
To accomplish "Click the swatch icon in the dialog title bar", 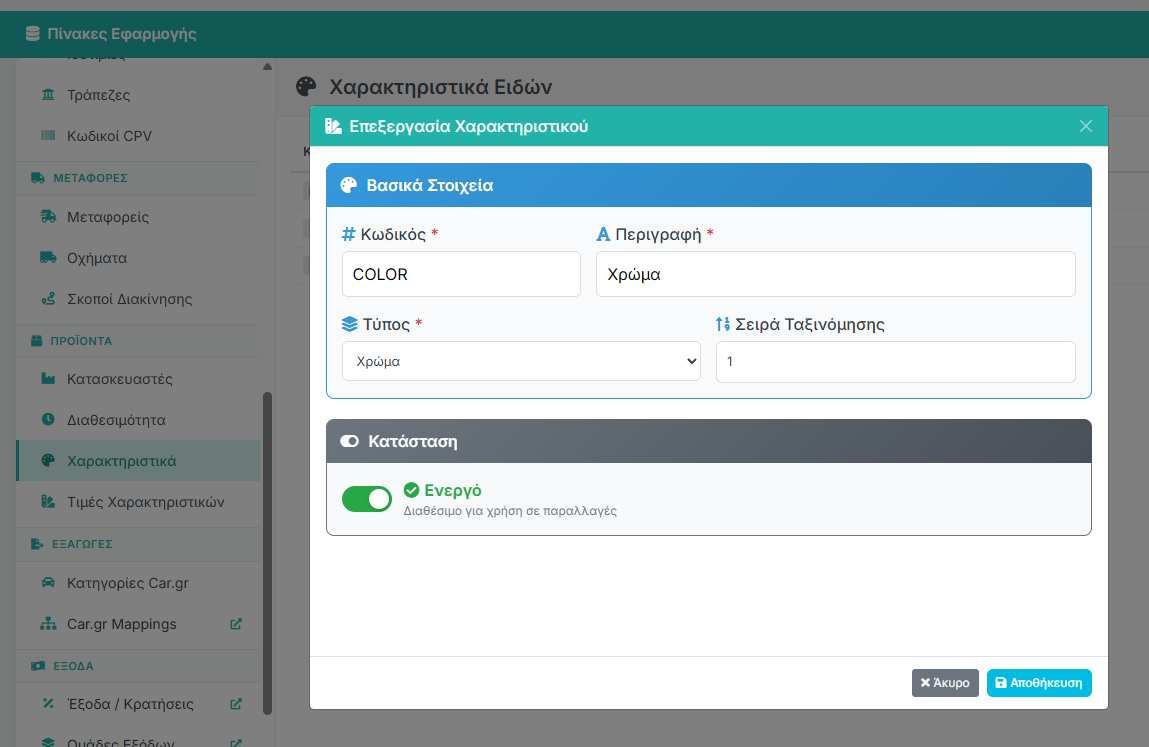I will 333,126.
